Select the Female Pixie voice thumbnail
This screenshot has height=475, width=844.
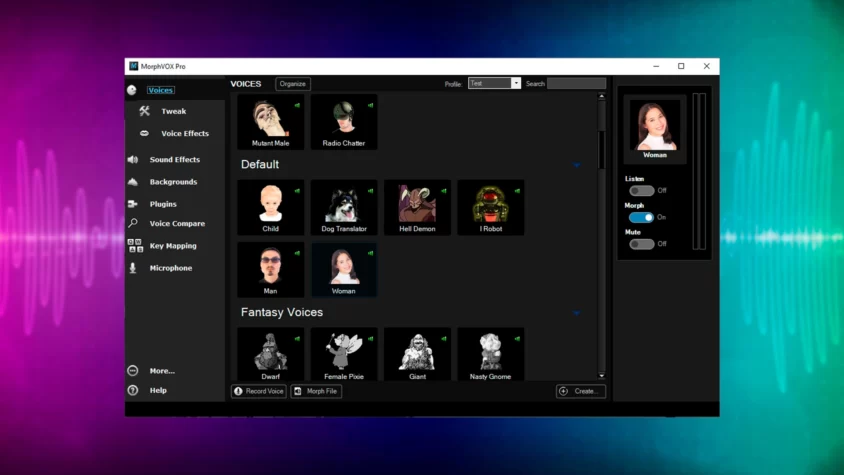coord(344,354)
